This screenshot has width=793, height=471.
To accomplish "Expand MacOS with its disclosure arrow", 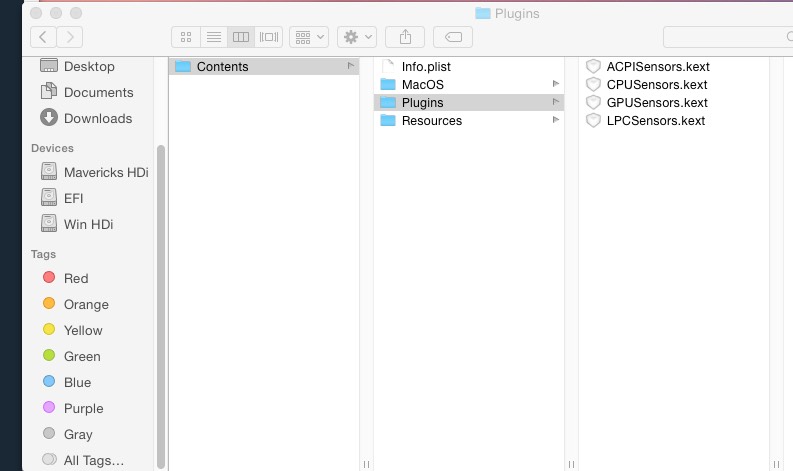I will pyautogui.click(x=555, y=84).
